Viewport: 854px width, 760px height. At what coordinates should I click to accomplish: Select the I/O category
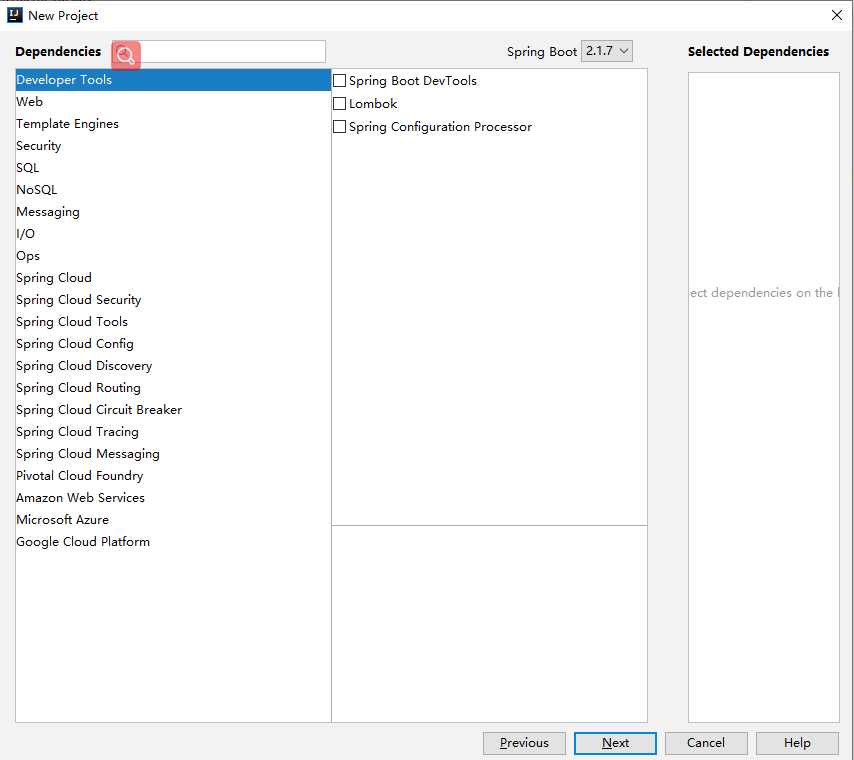tap(173, 234)
